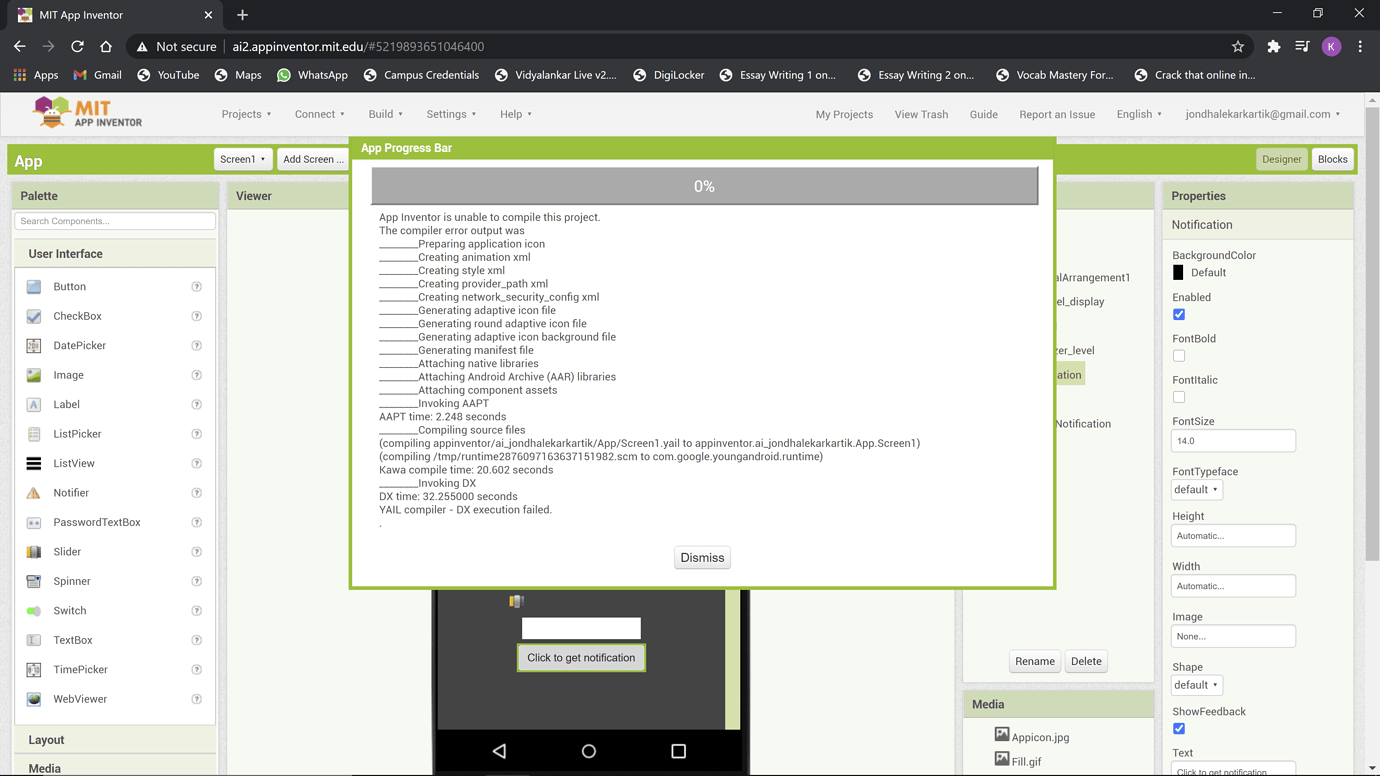Click the help icon beside Button
Screen dimensions: 1380x776
197,287
